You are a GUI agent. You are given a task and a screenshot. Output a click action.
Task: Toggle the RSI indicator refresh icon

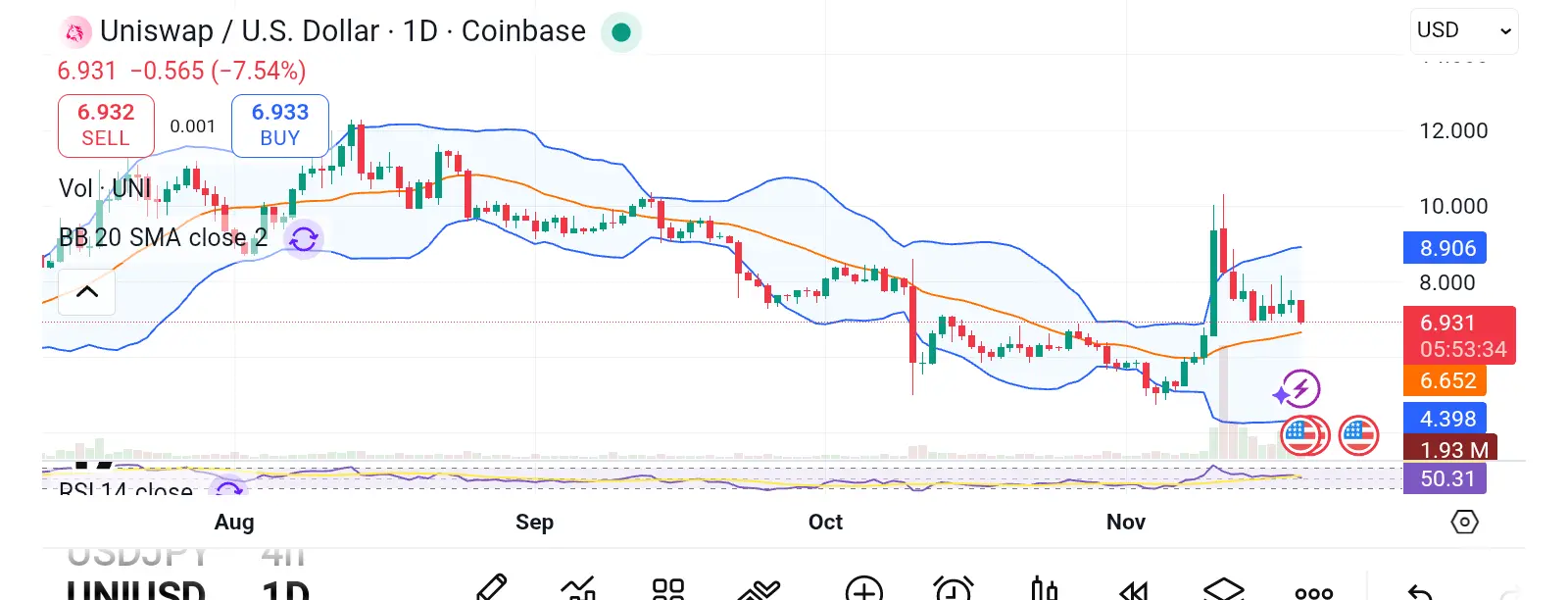[x=229, y=488]
